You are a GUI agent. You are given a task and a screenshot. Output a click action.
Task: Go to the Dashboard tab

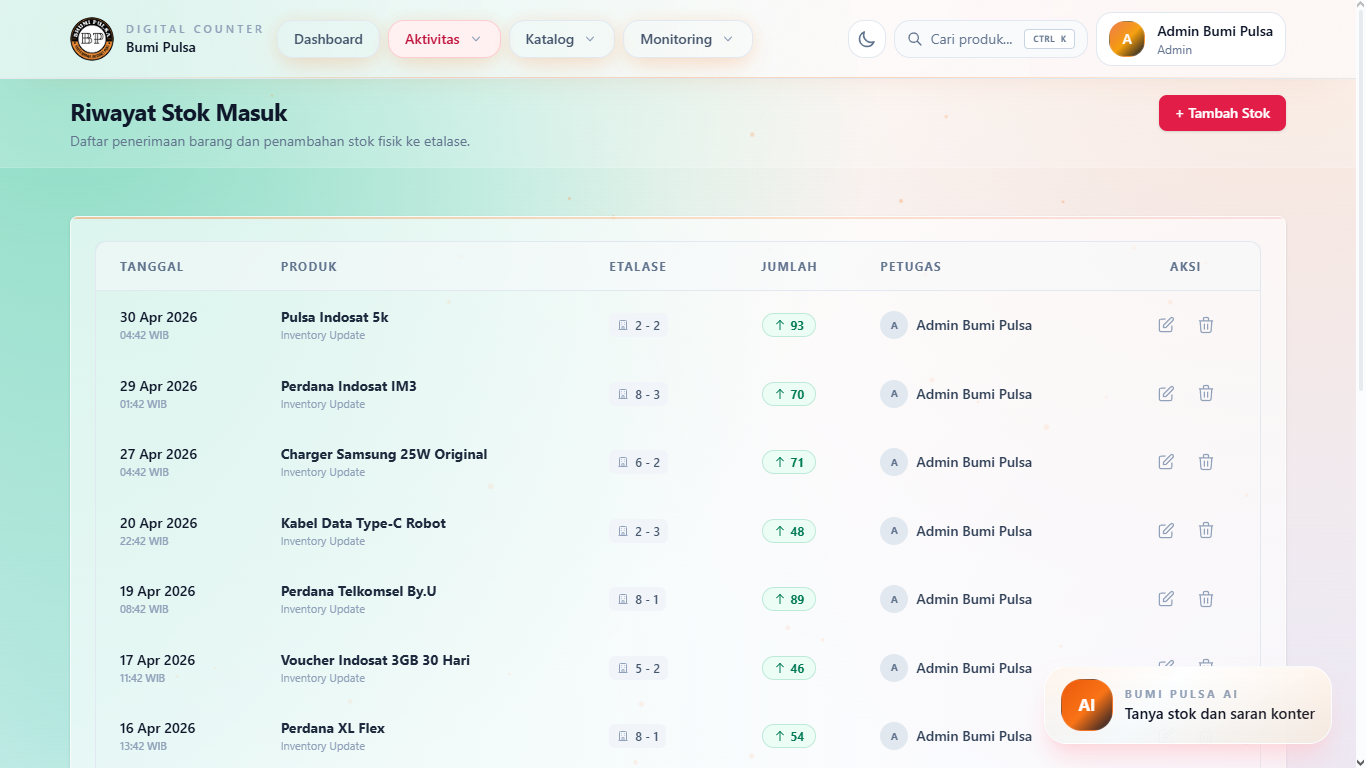328,39
